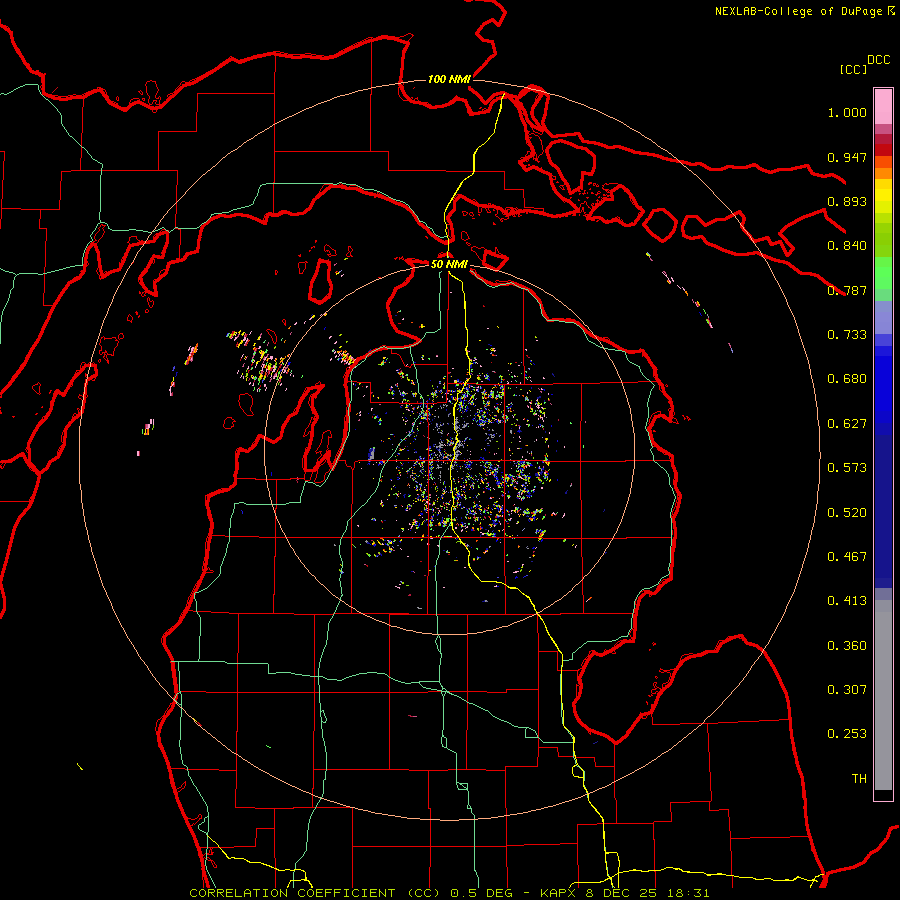Image resolution: width=900 pixels, height=900 pixels.
Task: Pick the orange segment of the color bar
Action: tap(883, 173)
